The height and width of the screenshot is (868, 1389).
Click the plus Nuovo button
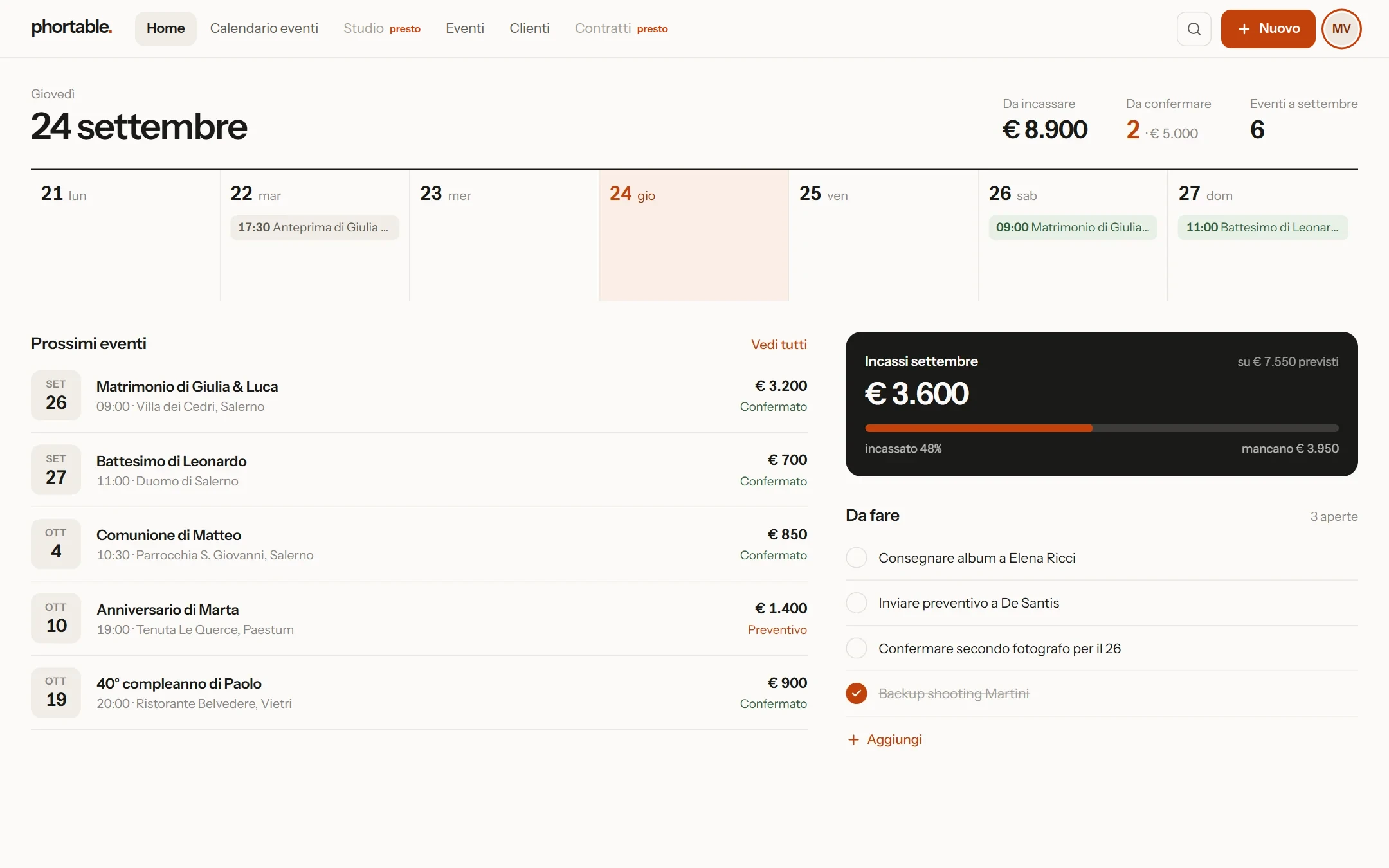pyautogui.click(x=1267, y=29)
